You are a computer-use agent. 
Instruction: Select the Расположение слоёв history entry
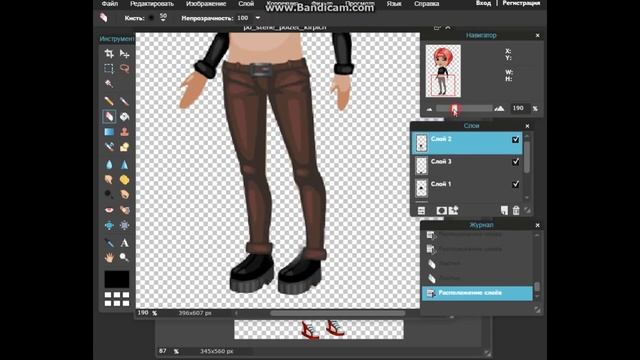pyautogui.click(x=477, y=293)
